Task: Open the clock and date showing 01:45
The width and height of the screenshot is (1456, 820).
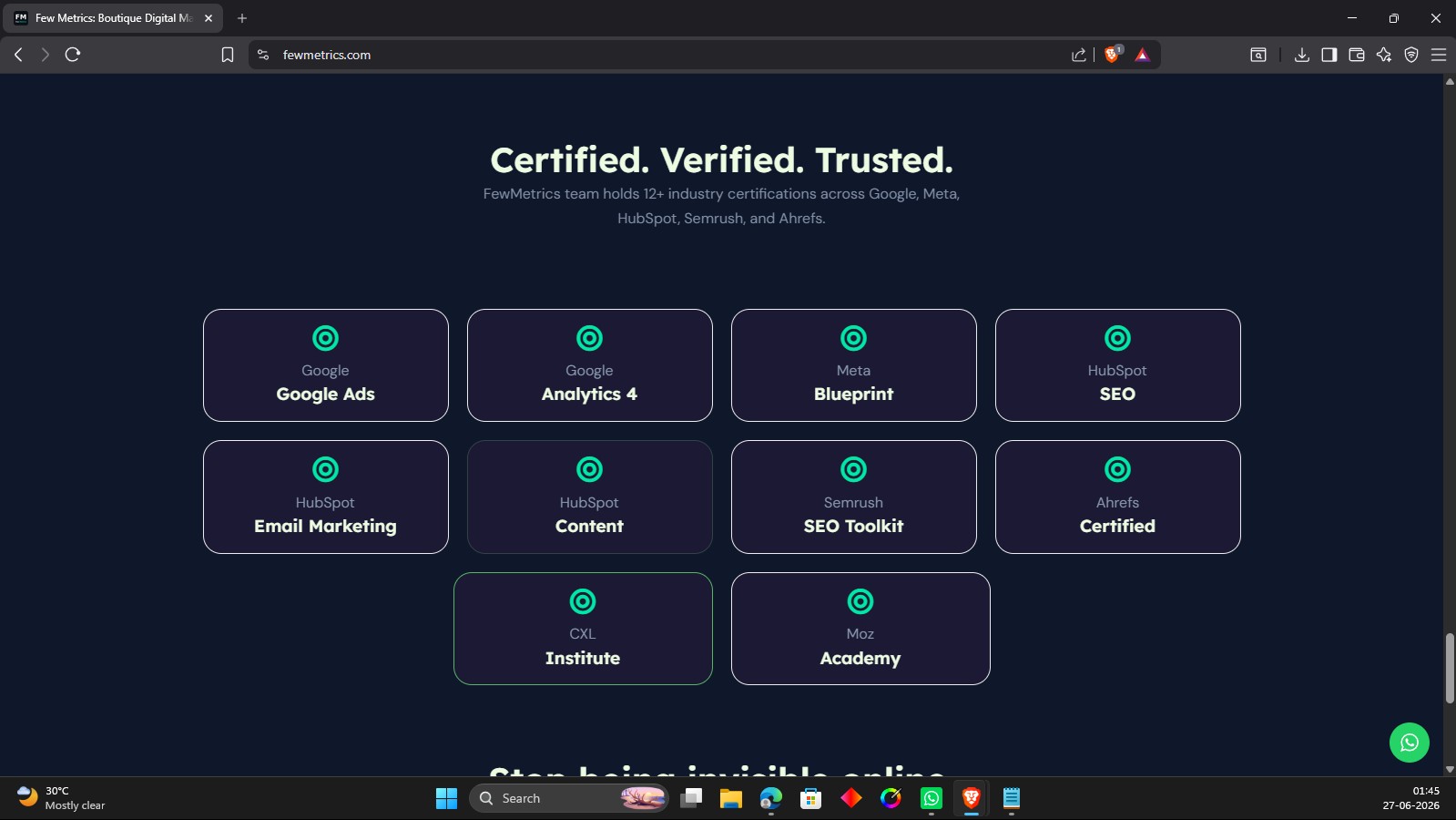Action: tap(1410, 798)
